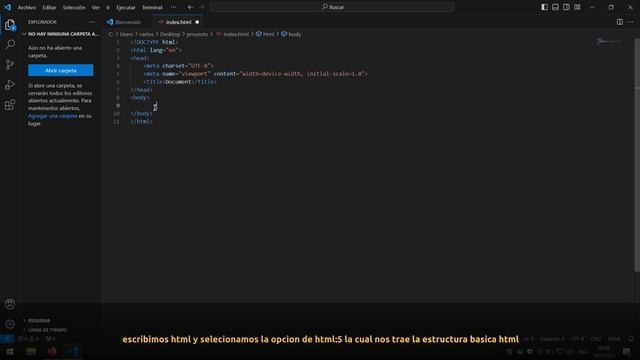Open the errors and warnings status indicator

pyautogui.click(x=28, y=339)
